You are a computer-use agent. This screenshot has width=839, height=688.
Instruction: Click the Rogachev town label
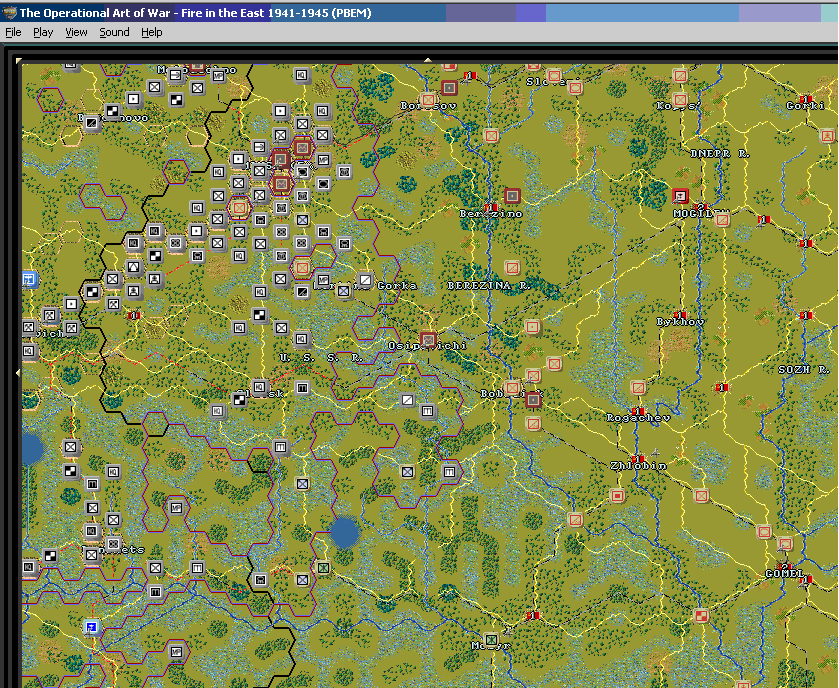[x=638, y=418]
